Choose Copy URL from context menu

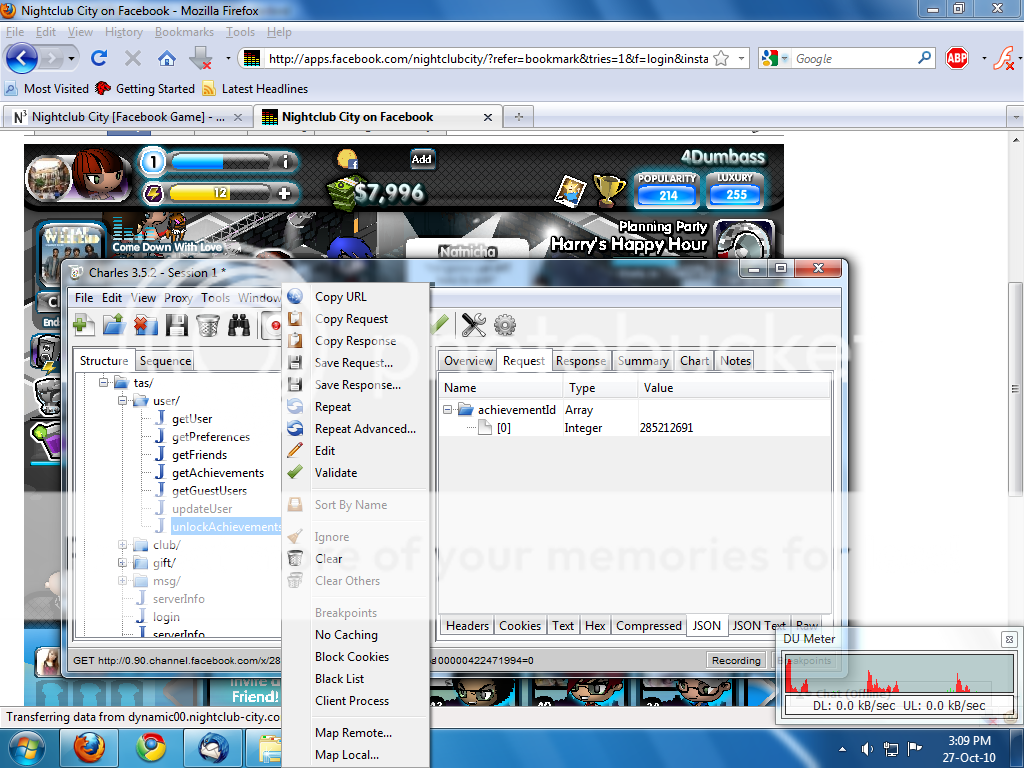(357, 296)
